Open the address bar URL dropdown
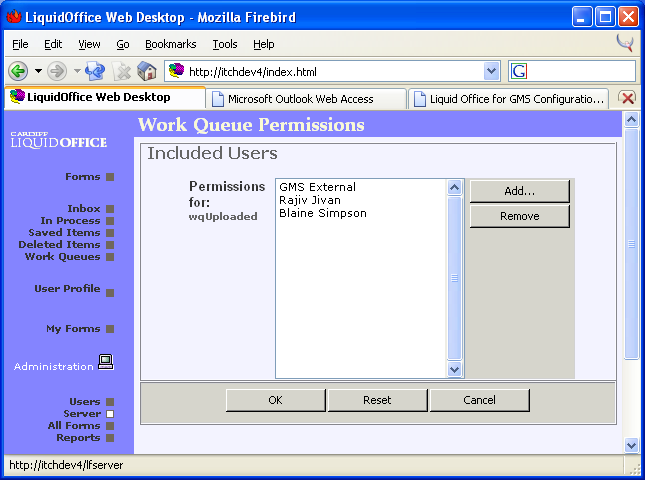Image resolution: width=645 pixels, height=480 pixels. click(491, 71)
